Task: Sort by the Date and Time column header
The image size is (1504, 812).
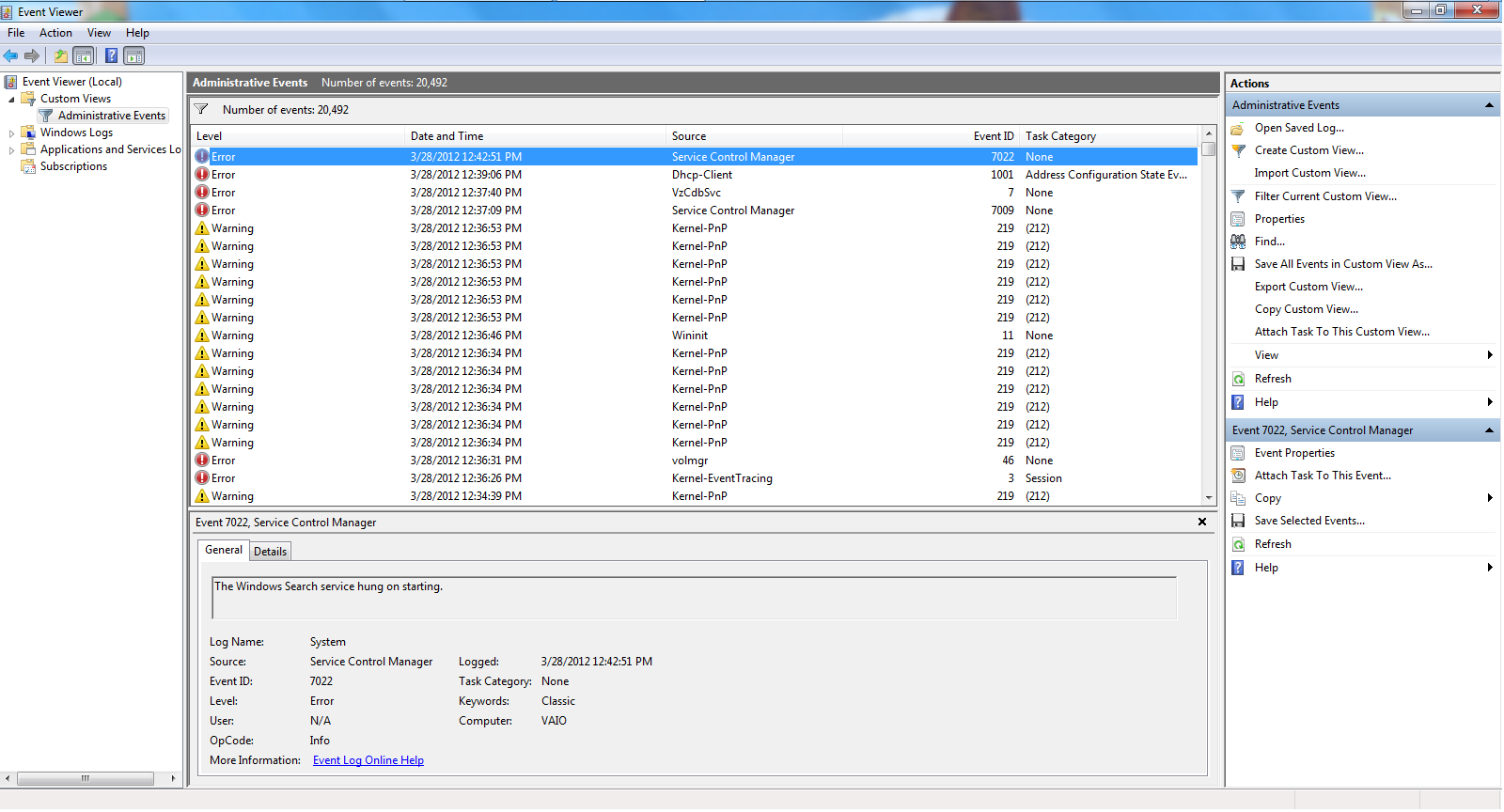Action: tap(535, 136)
